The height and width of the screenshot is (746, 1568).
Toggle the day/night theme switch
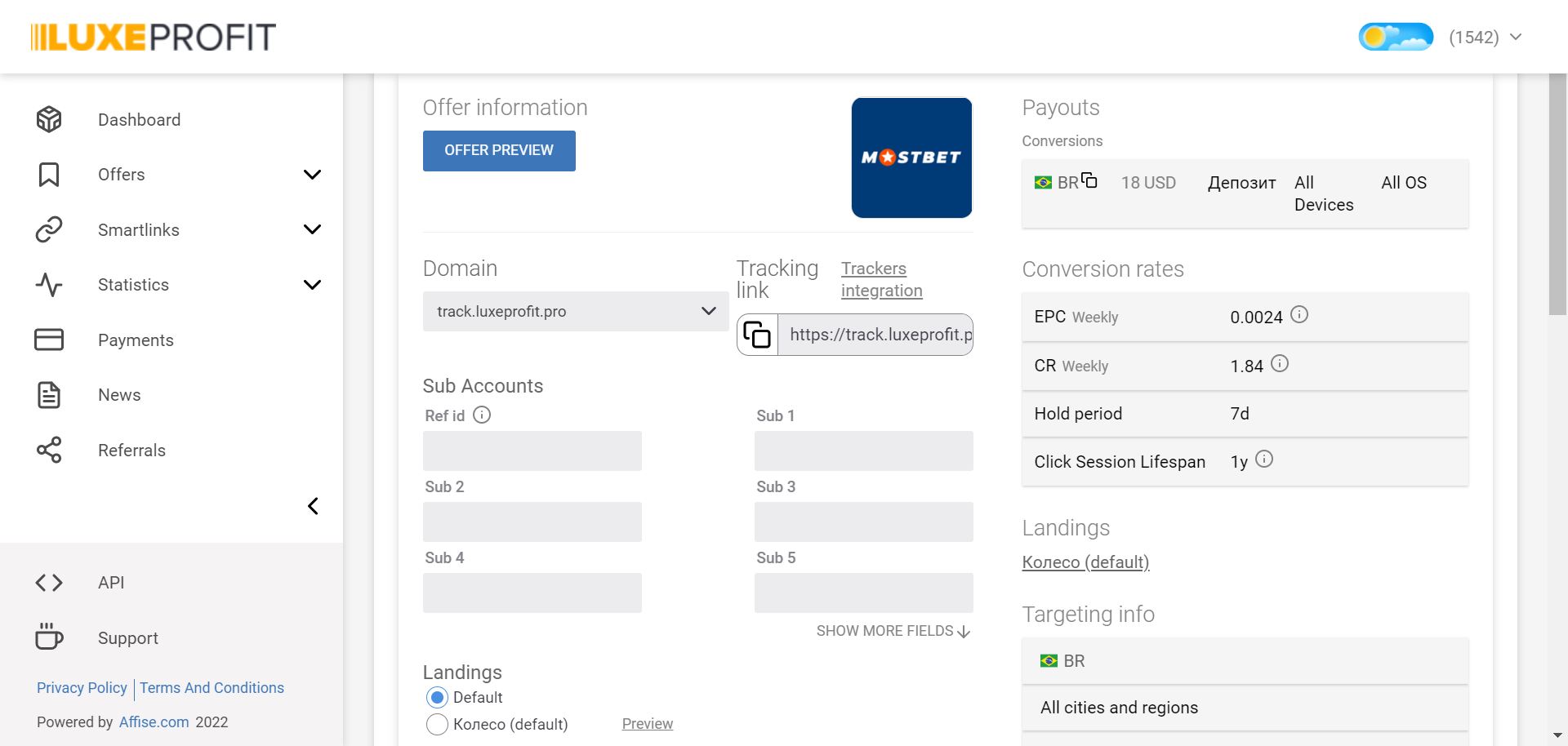(x=1396, y=37)
